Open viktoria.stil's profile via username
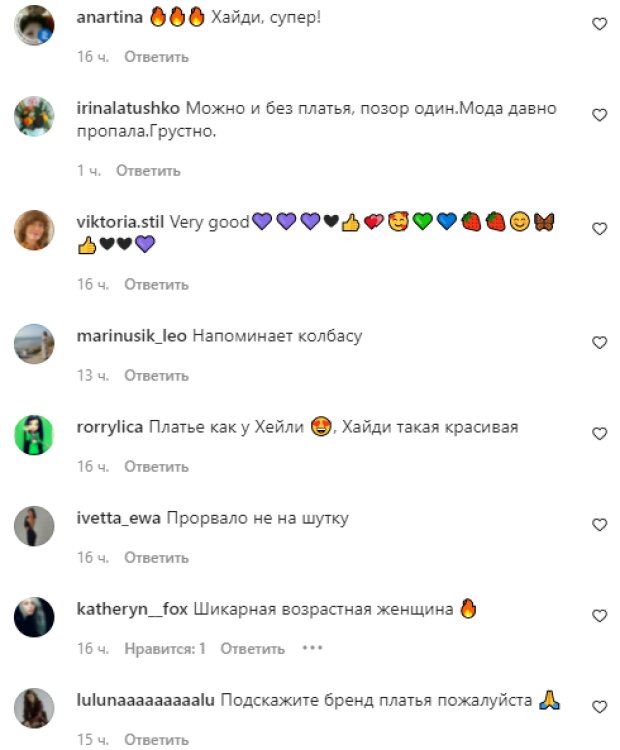This screenshot has height=750, width=620. click(x=120, y=222)
